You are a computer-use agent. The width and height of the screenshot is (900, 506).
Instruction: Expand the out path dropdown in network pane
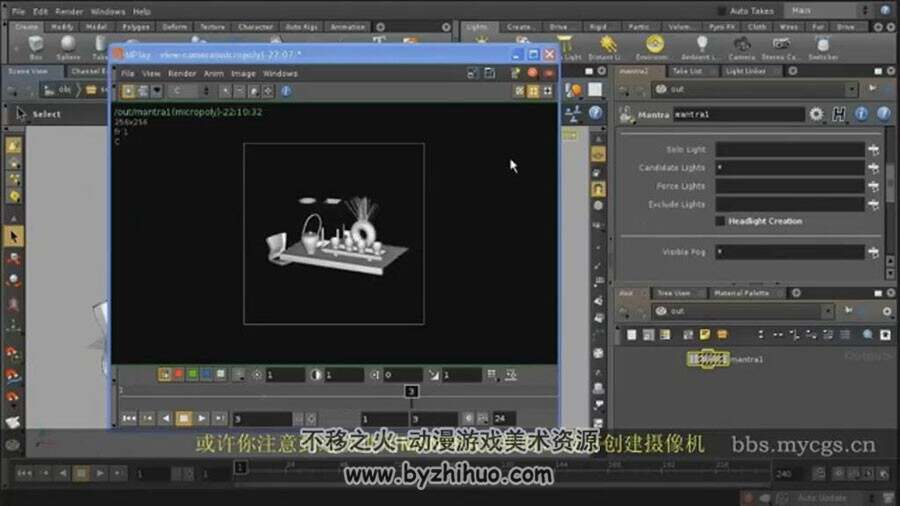(x=827, y=311)
